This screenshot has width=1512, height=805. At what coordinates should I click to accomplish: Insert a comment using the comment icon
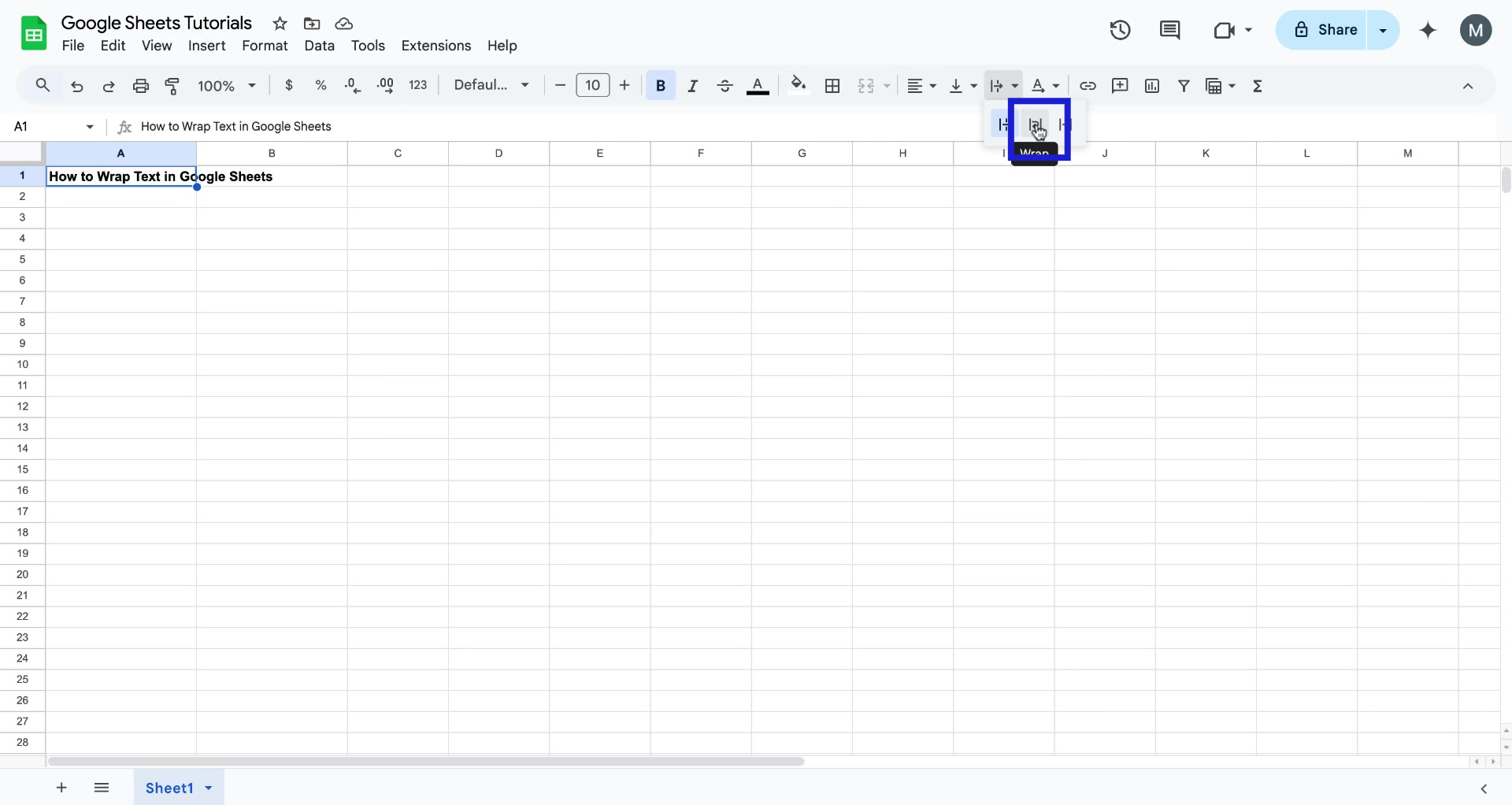[x=1121, y=85]
